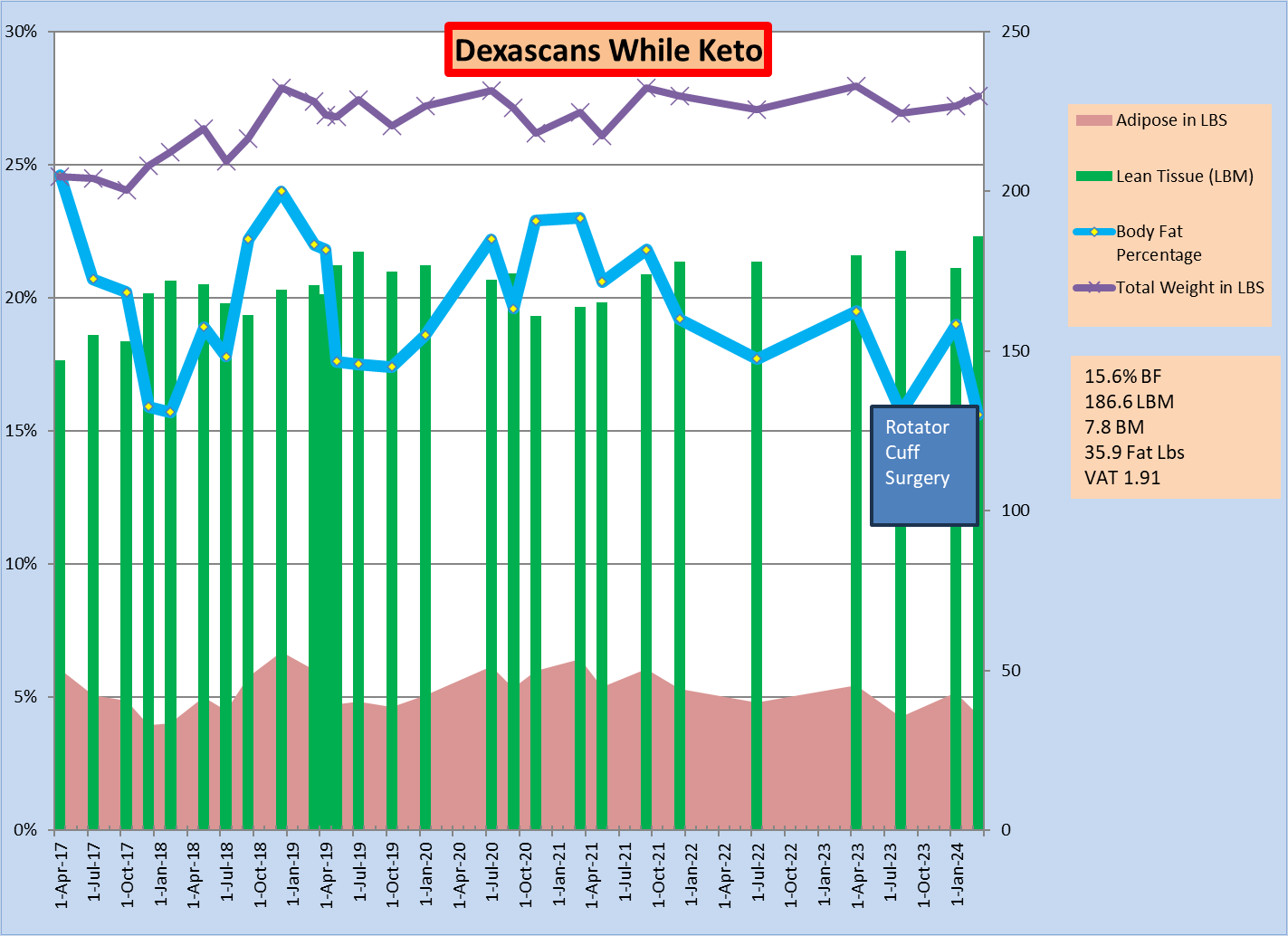Viewport: 1288px width, 936px height.
Task: Click the "1-Jul-23" date axis label
Action: (x=891, y=873)
